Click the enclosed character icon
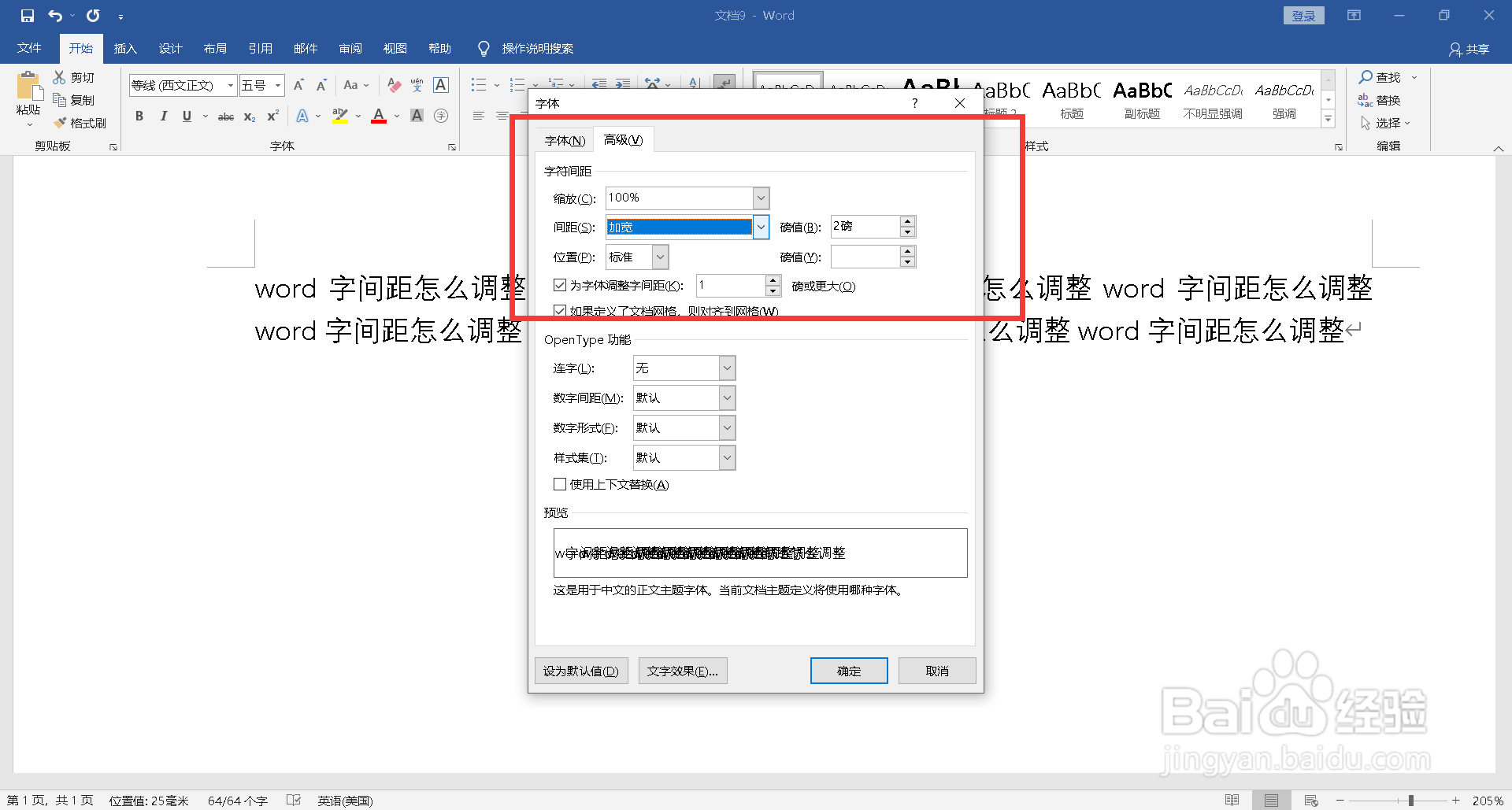The width and height of the screenshot is (1512, 810). pos(441,116)
